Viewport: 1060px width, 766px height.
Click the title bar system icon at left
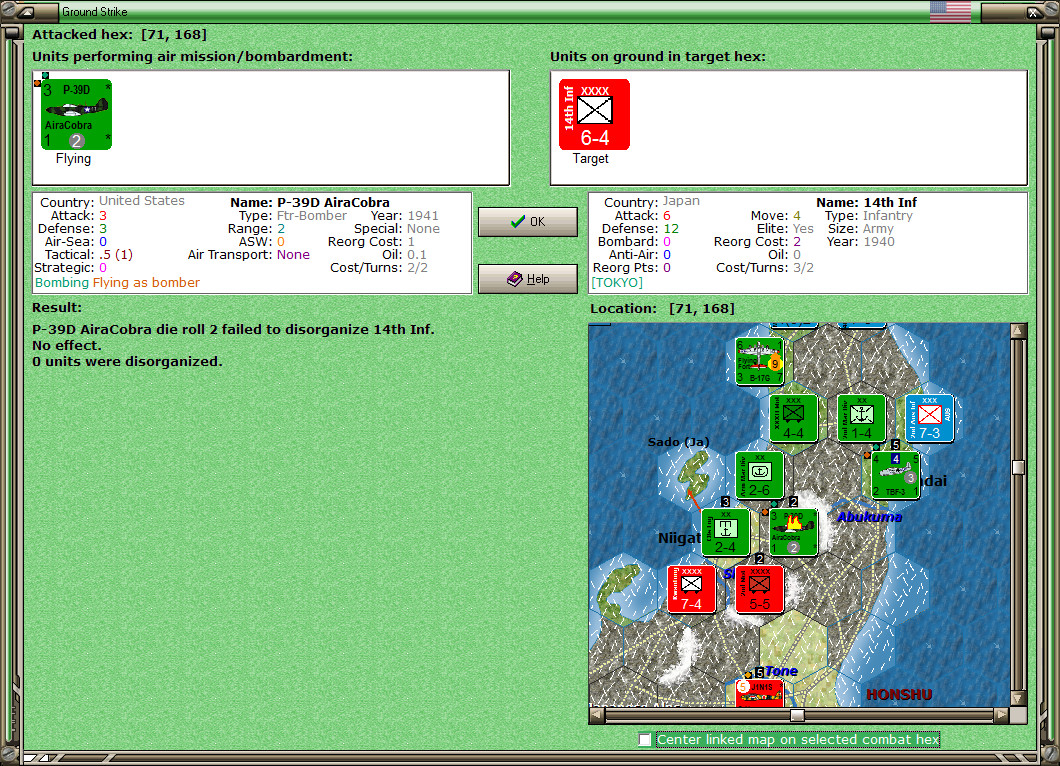click(x=26, y=11)
